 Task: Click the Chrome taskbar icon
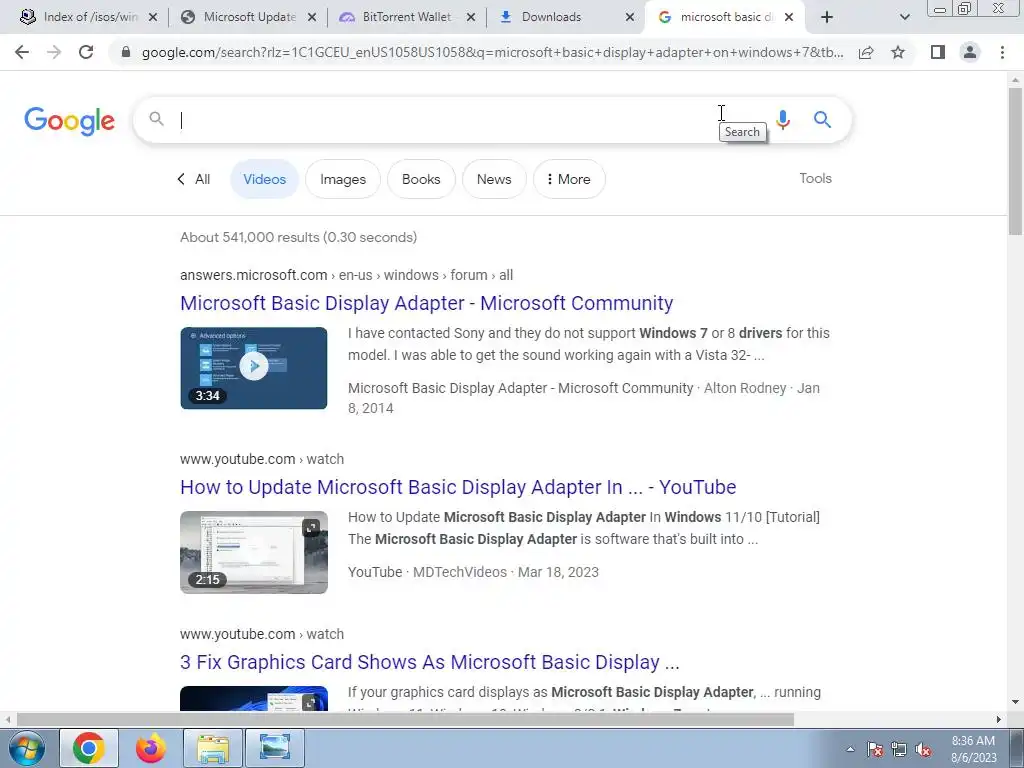[x=89, y=748]
